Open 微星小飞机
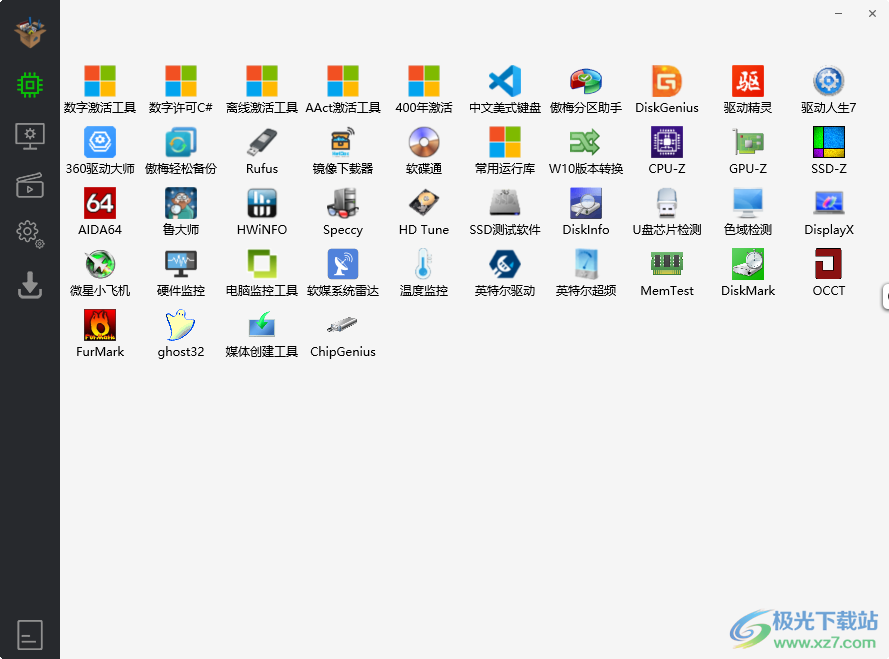The height and width of the screenshot is (659, 889). pos(100,264)
